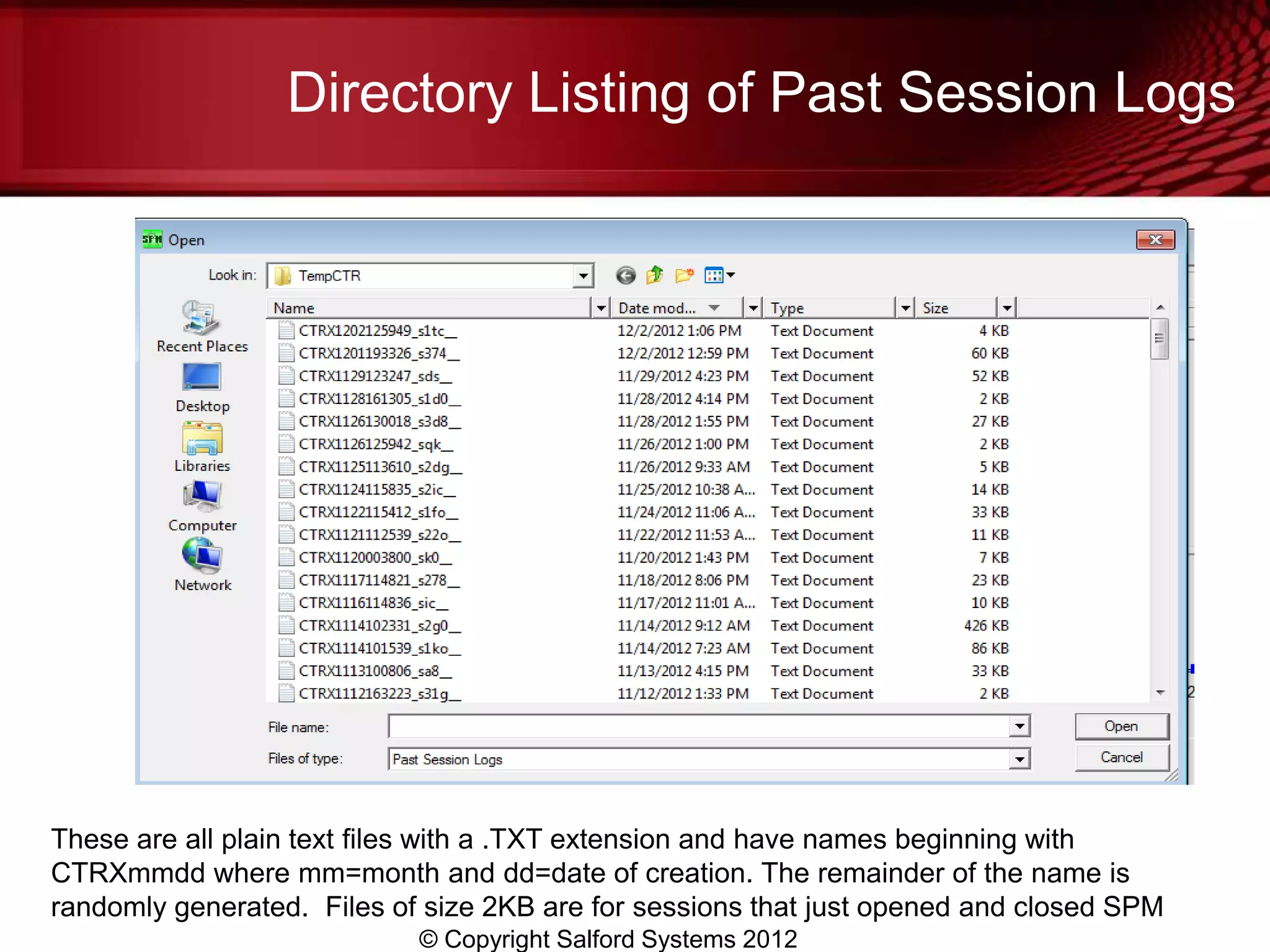Select file icon for CTRX1129123247_sds_
Screen dimensions: 1270x952
coord(286,376)
